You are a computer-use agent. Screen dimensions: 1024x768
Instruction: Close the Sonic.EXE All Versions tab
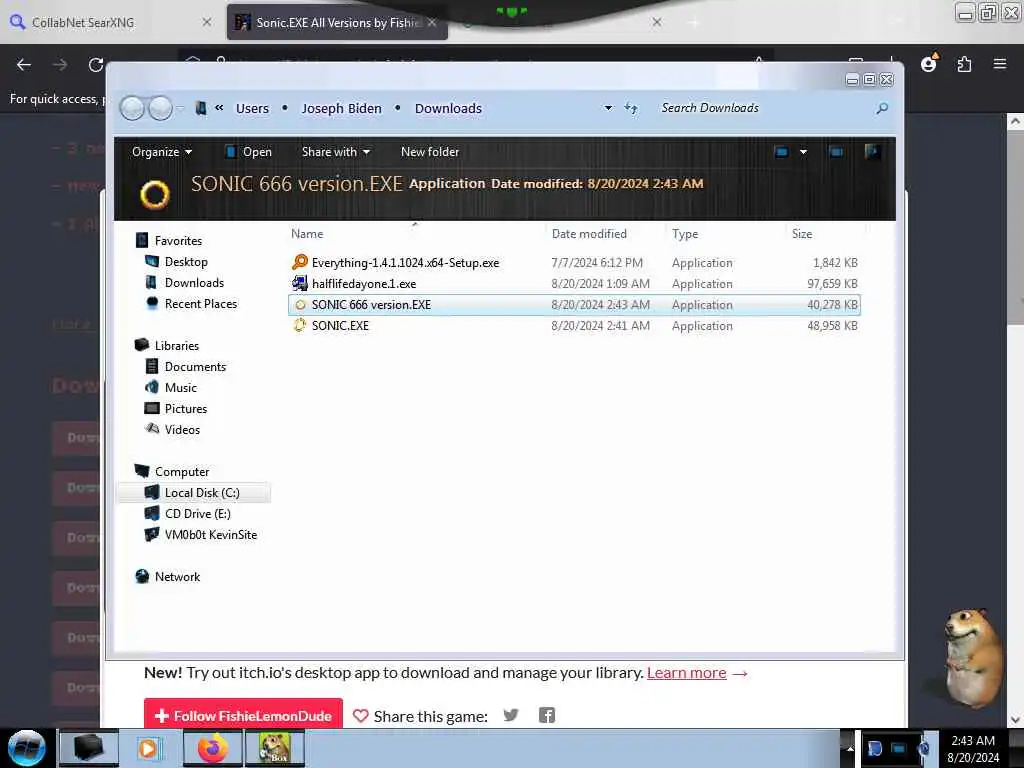click(x=432, y=22)
